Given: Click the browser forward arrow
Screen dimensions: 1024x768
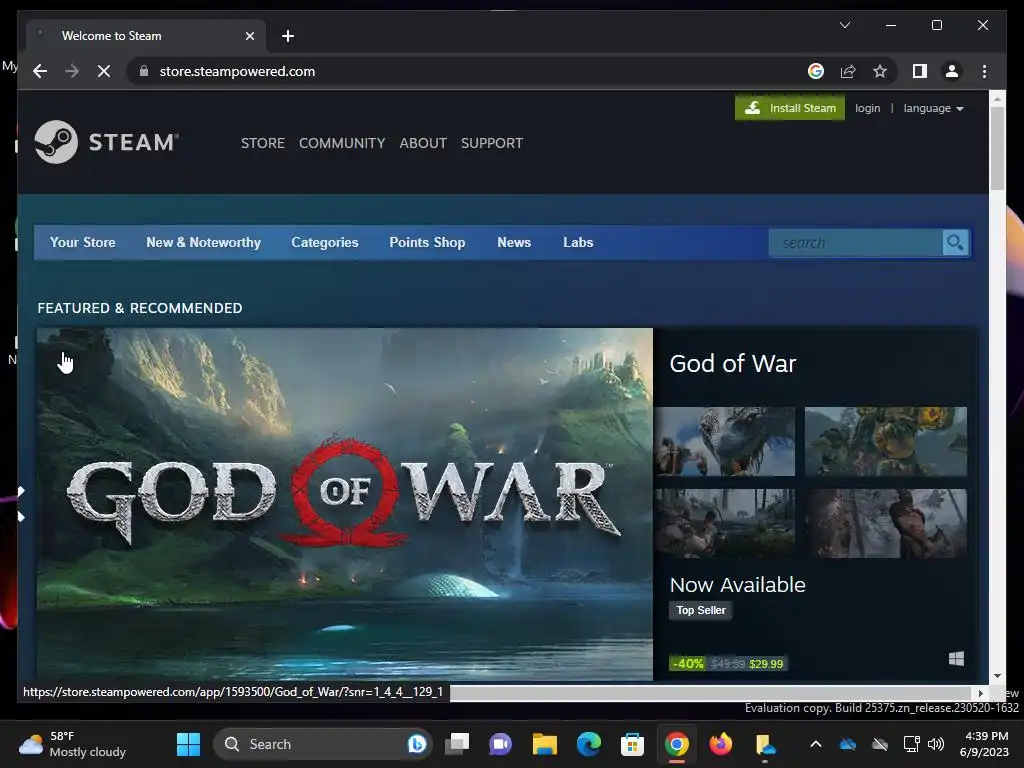Looking at the screenshot, I should point(72,71).
